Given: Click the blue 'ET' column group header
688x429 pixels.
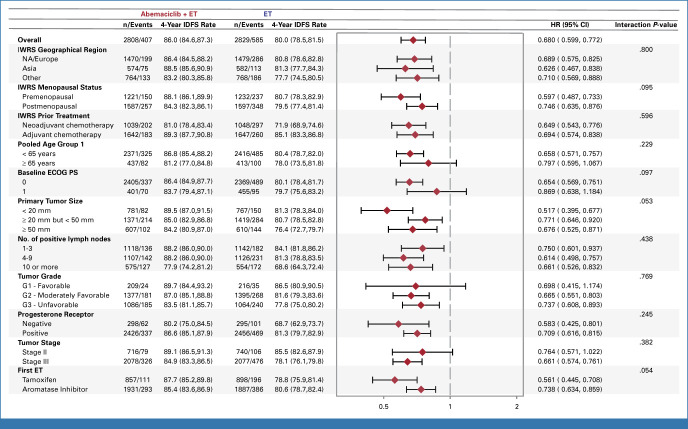Looking at the screenshot, I should pos(267,14).
